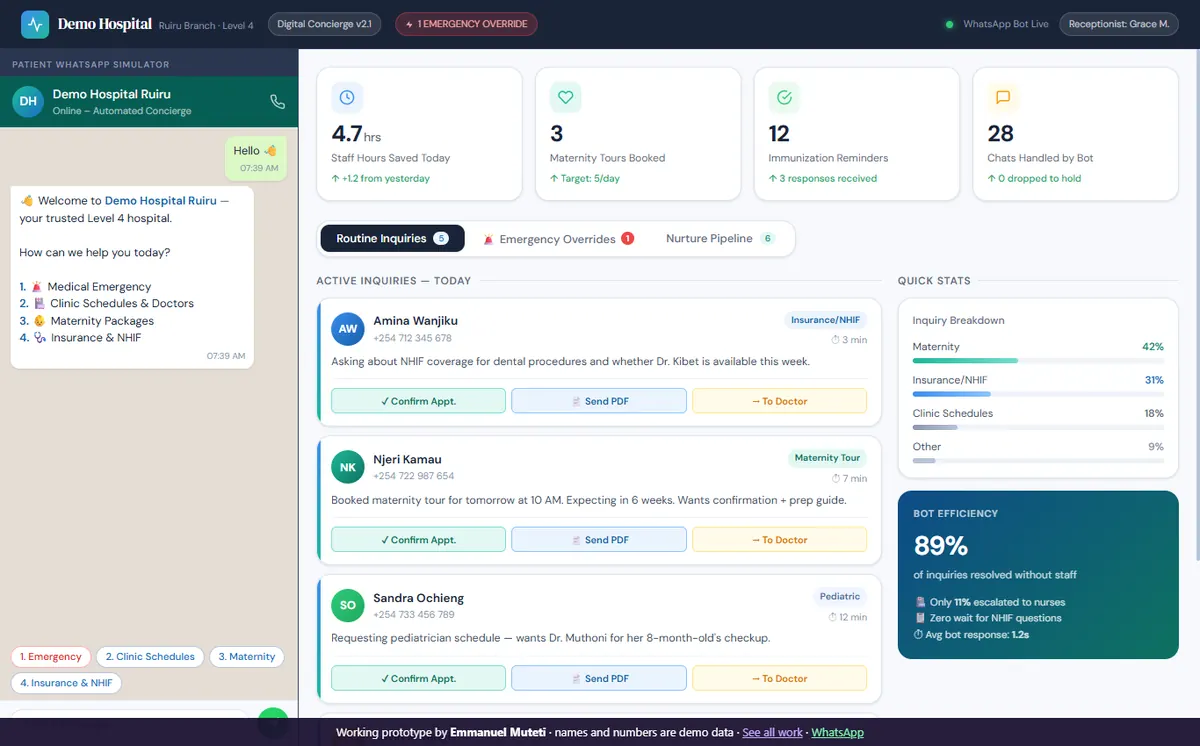Send PDF to Sandra Ochieng
1200x746 pixels.
tap(599, 678)
